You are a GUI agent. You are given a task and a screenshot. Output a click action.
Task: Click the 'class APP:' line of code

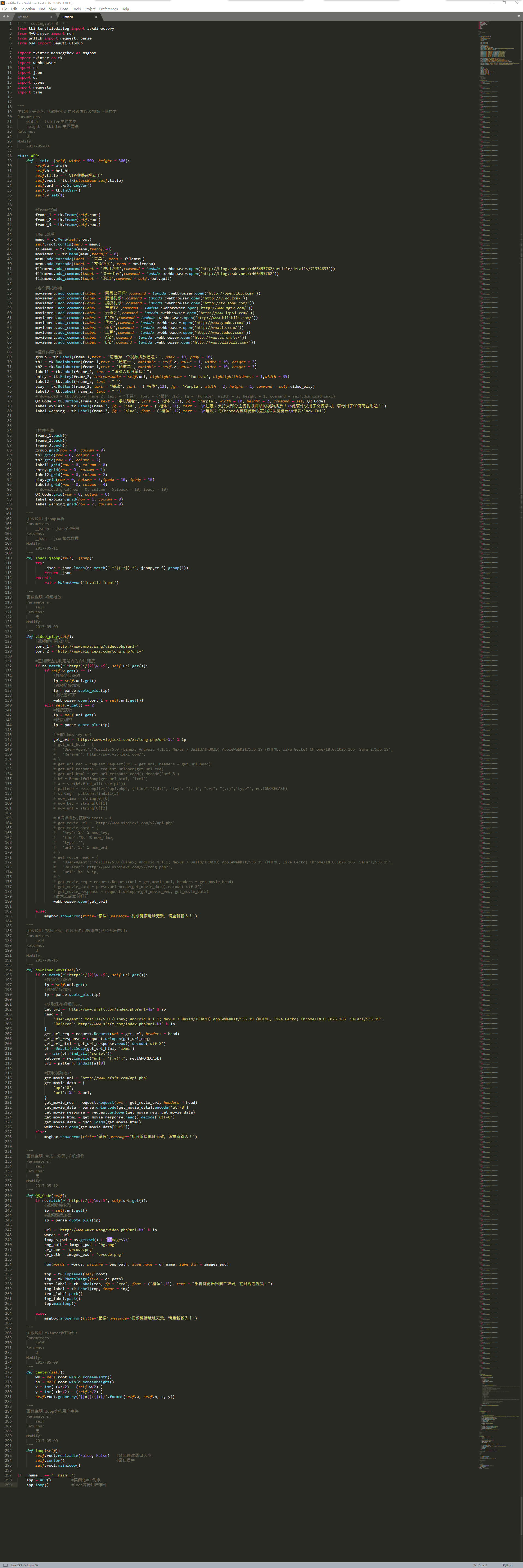pyautogui.click(x=28, y=156)
